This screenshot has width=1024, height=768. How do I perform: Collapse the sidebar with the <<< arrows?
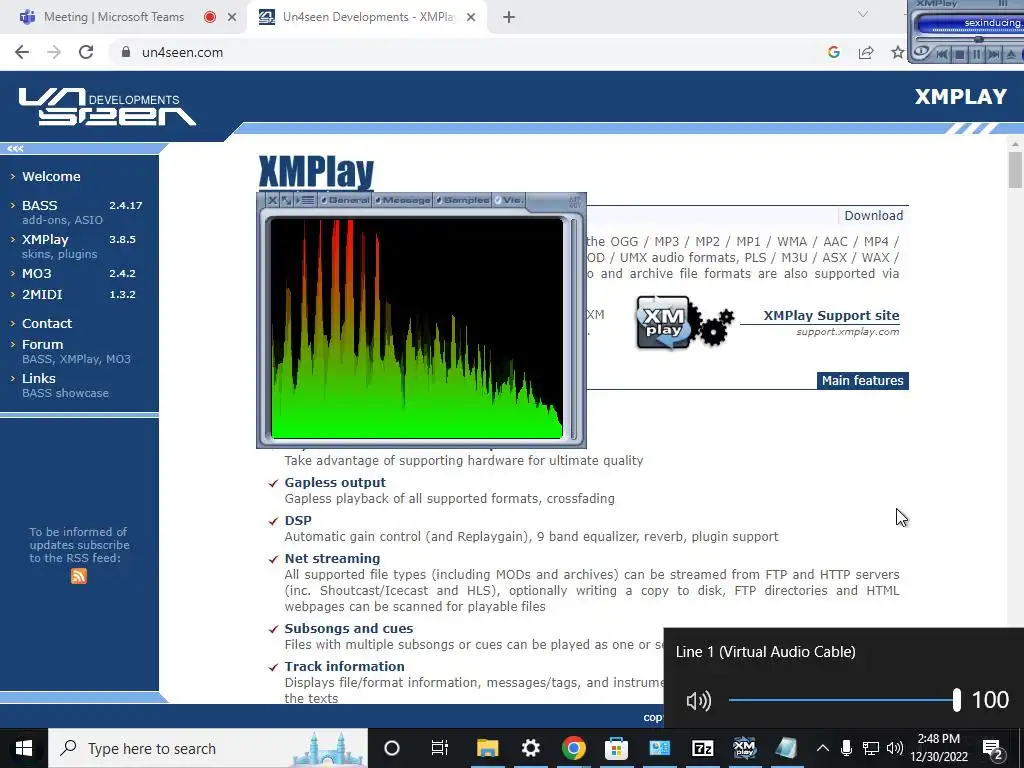(x=16, y=148)
